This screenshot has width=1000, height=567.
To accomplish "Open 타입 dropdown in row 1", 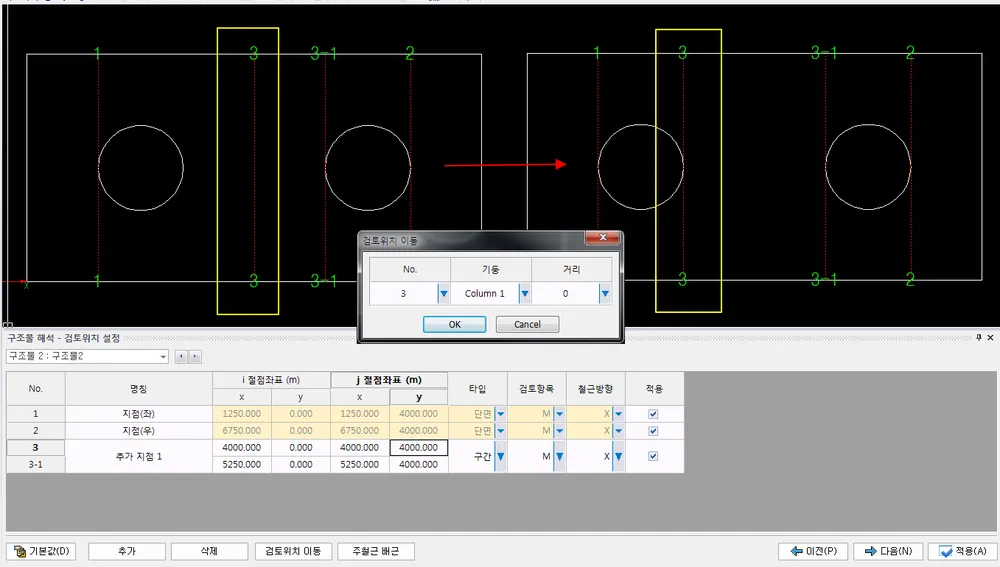I will (x=501, y=414).
